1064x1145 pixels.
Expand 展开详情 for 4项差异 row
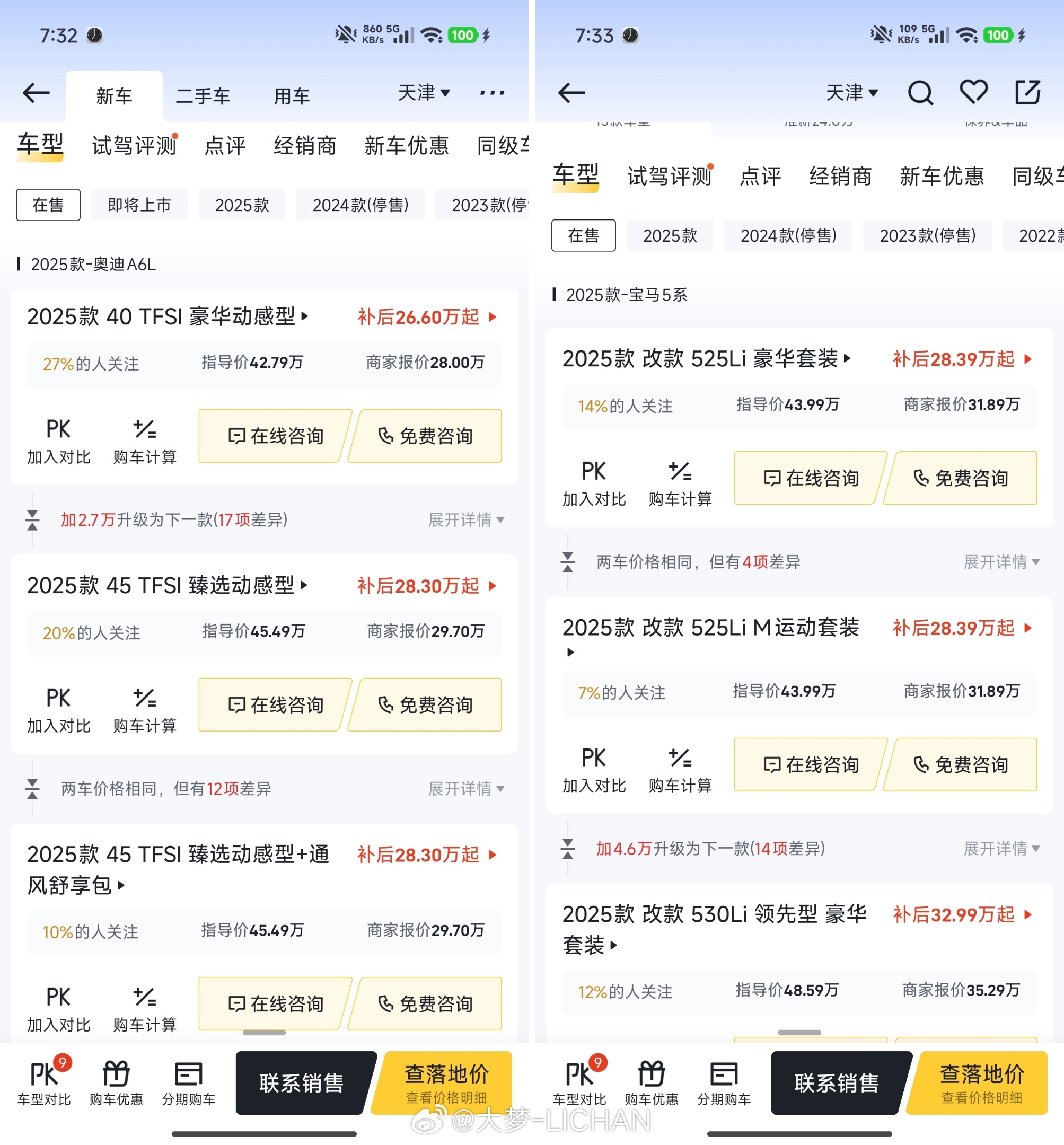pyautogui.click(x=1002, y=562)
